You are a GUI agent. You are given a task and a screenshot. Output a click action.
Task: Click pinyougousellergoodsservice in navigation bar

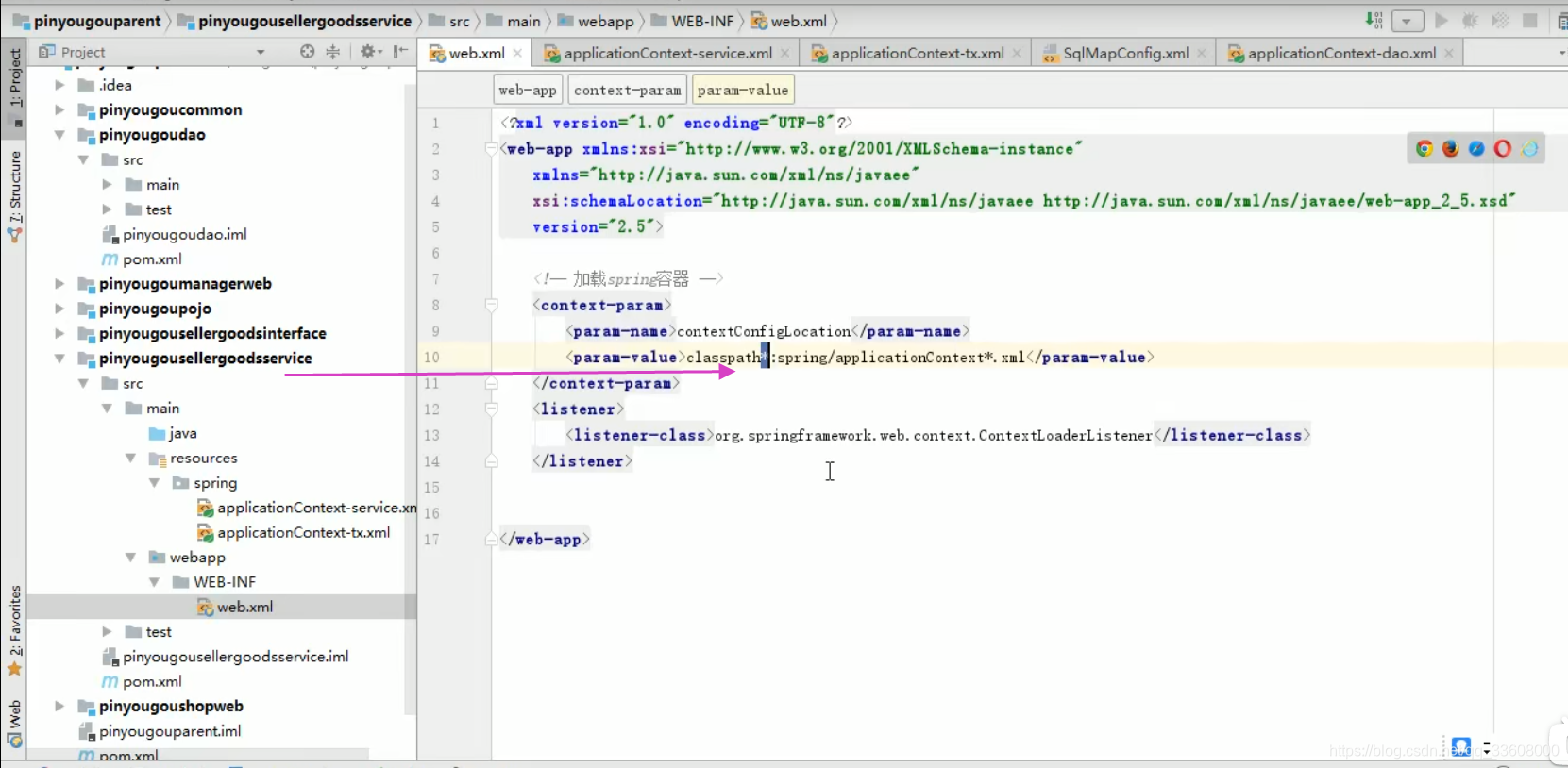pyautogui.click(x=295, y=21)
